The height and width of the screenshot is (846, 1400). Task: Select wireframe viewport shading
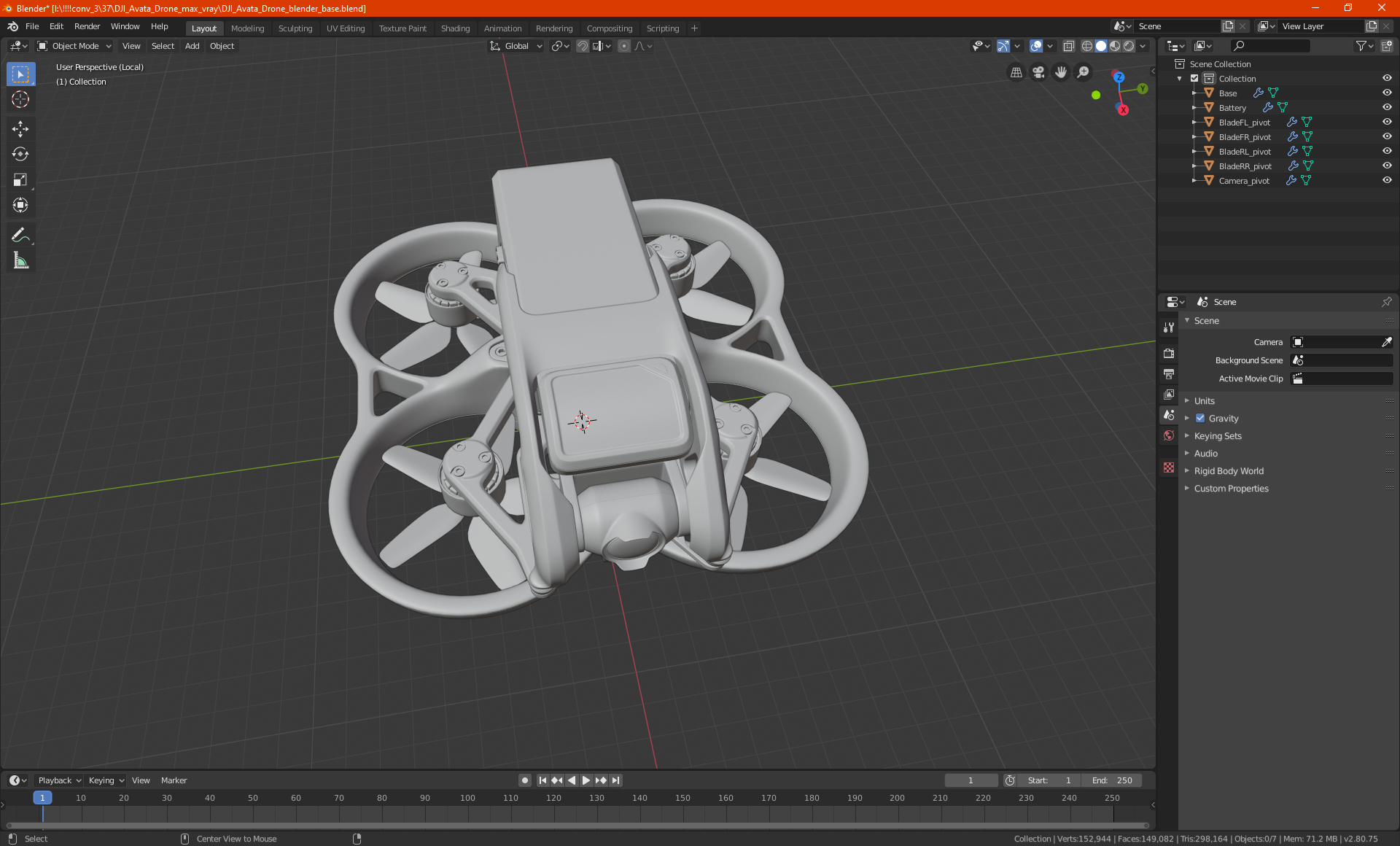point(1086,46)
